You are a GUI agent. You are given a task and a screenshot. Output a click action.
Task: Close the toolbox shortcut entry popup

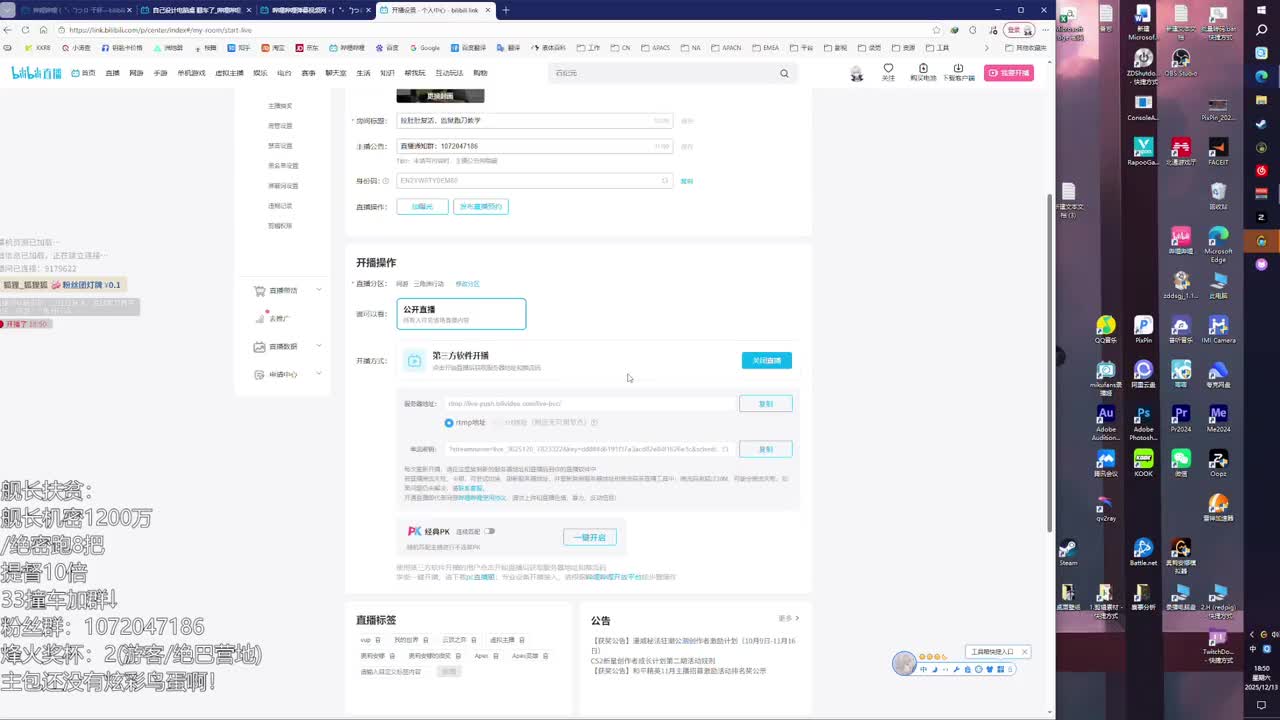(1024, 652)
